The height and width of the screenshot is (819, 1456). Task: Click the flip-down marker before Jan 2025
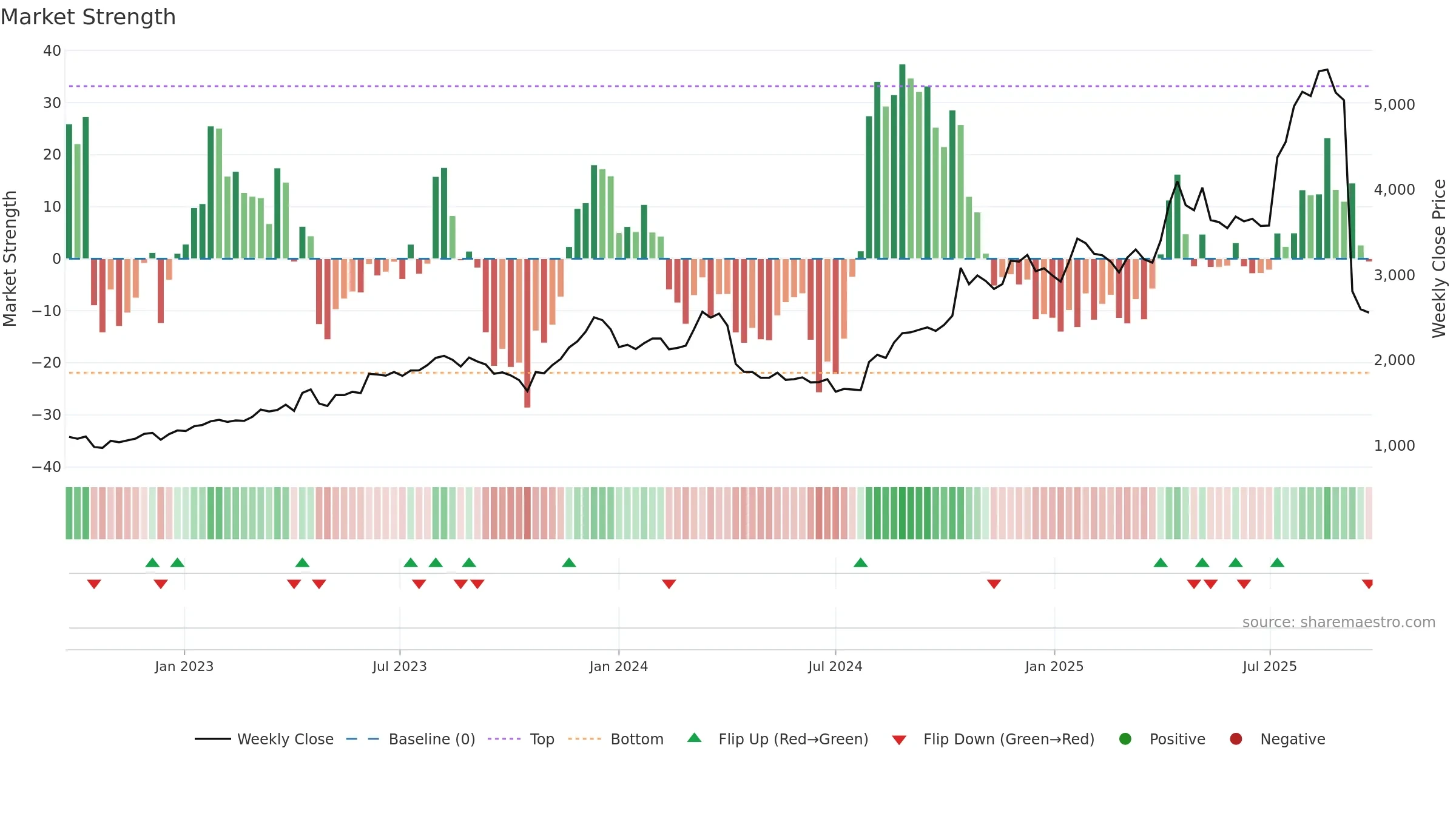coord(994,584)
